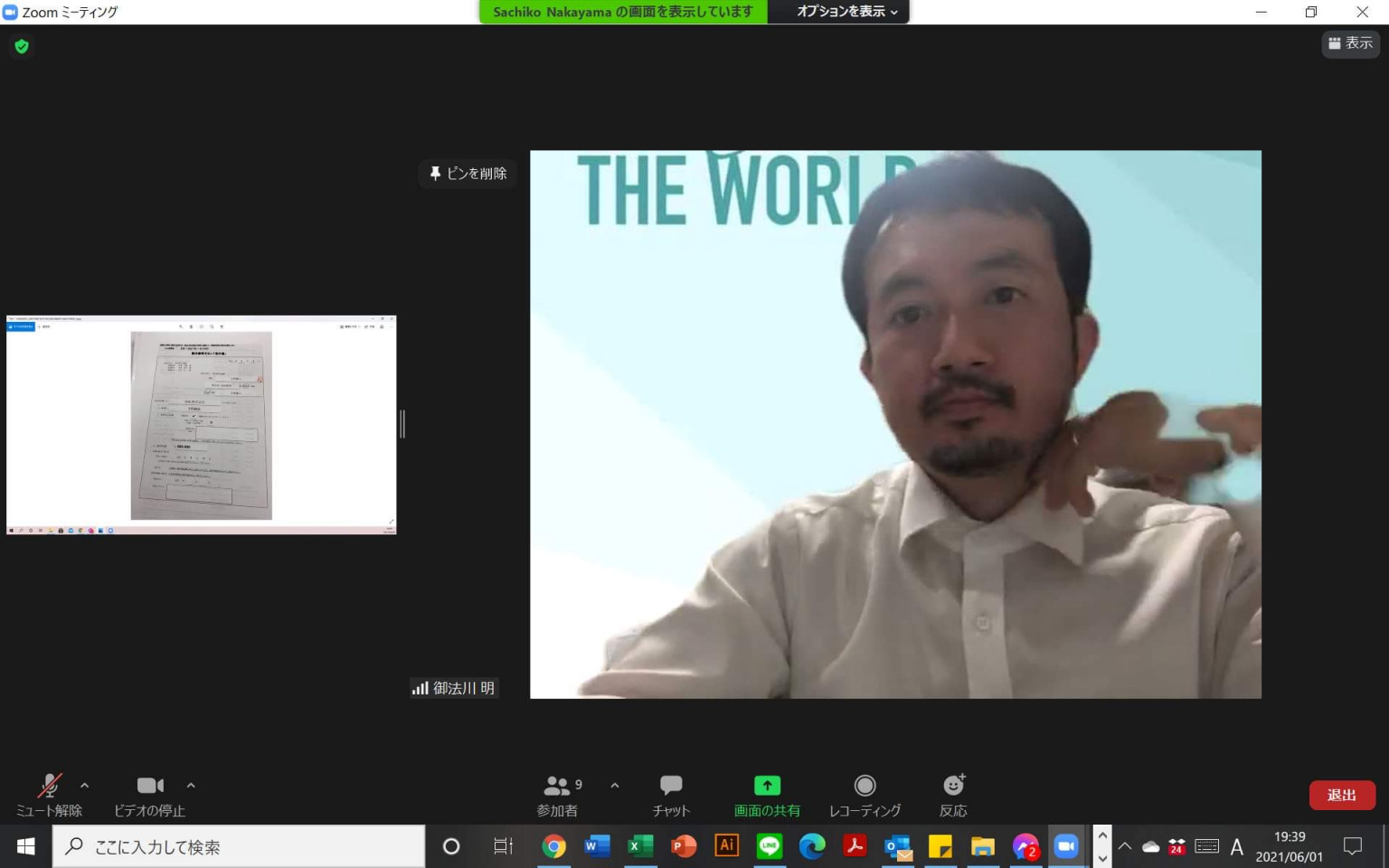The width and height of the screenshot is (1389, 868).
Task: Click the panel divider handle
Action: (x=402, y=424)
